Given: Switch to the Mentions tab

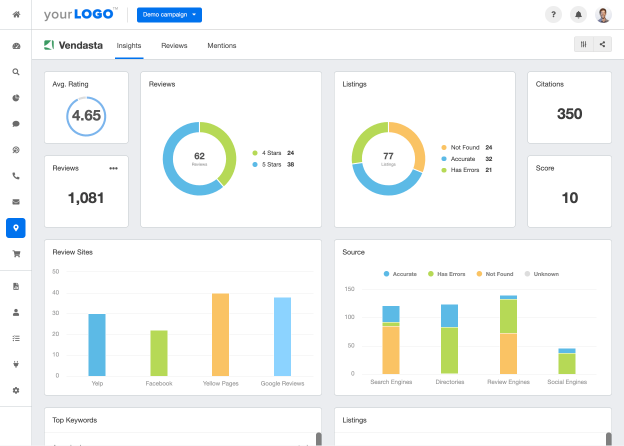Looking at the screenshot, I should [x=222, y=46].
